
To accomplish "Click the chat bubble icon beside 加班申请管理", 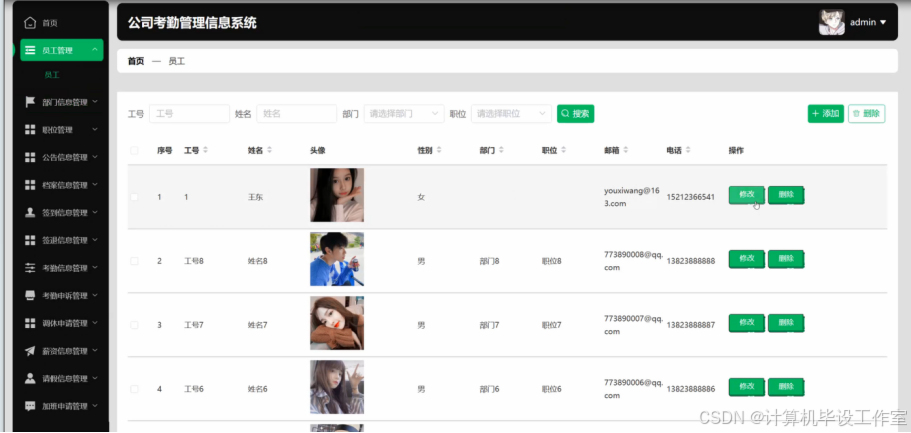I will (x=30, y=406).
